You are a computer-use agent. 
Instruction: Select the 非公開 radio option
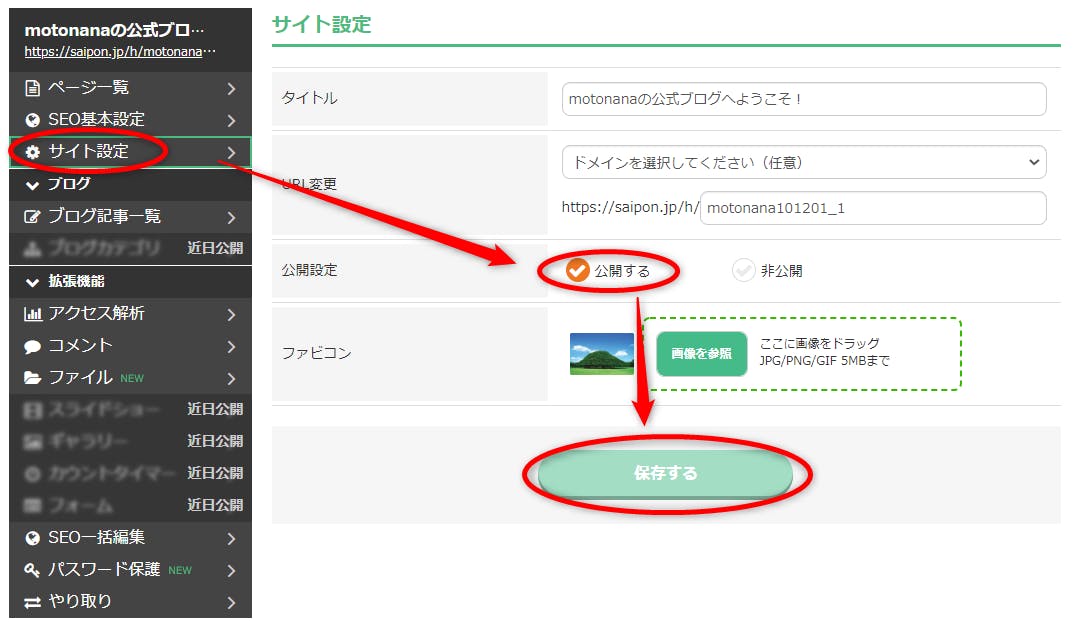[x=743, y=270]
